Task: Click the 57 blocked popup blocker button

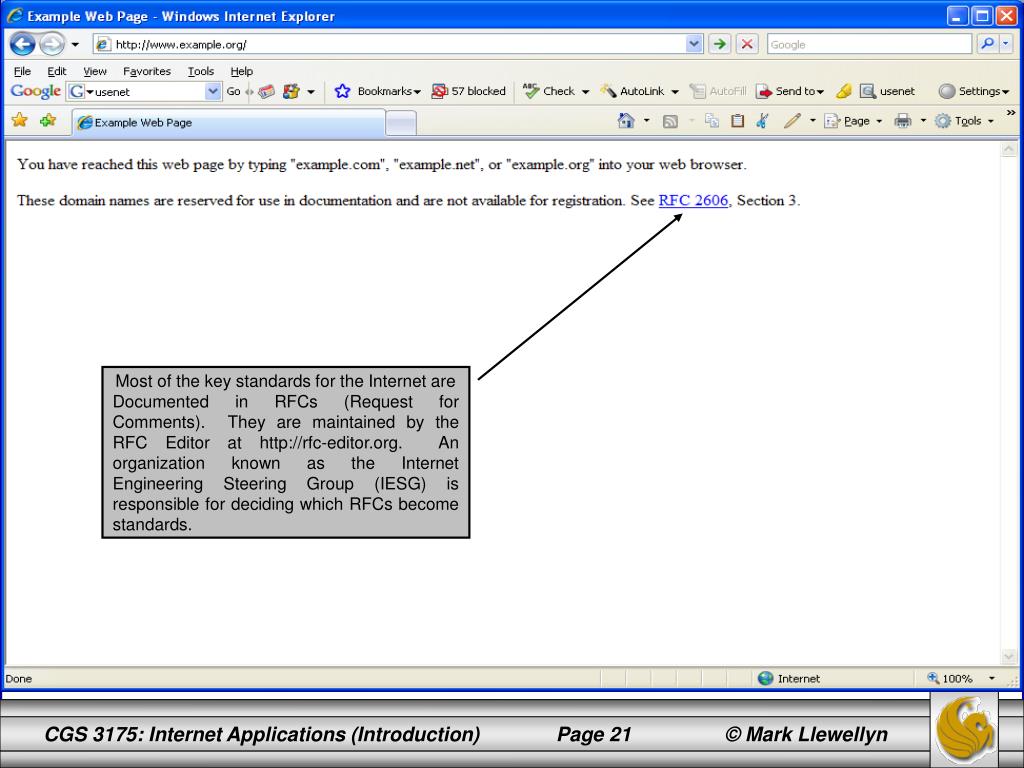Action: (x=469, y=91)
